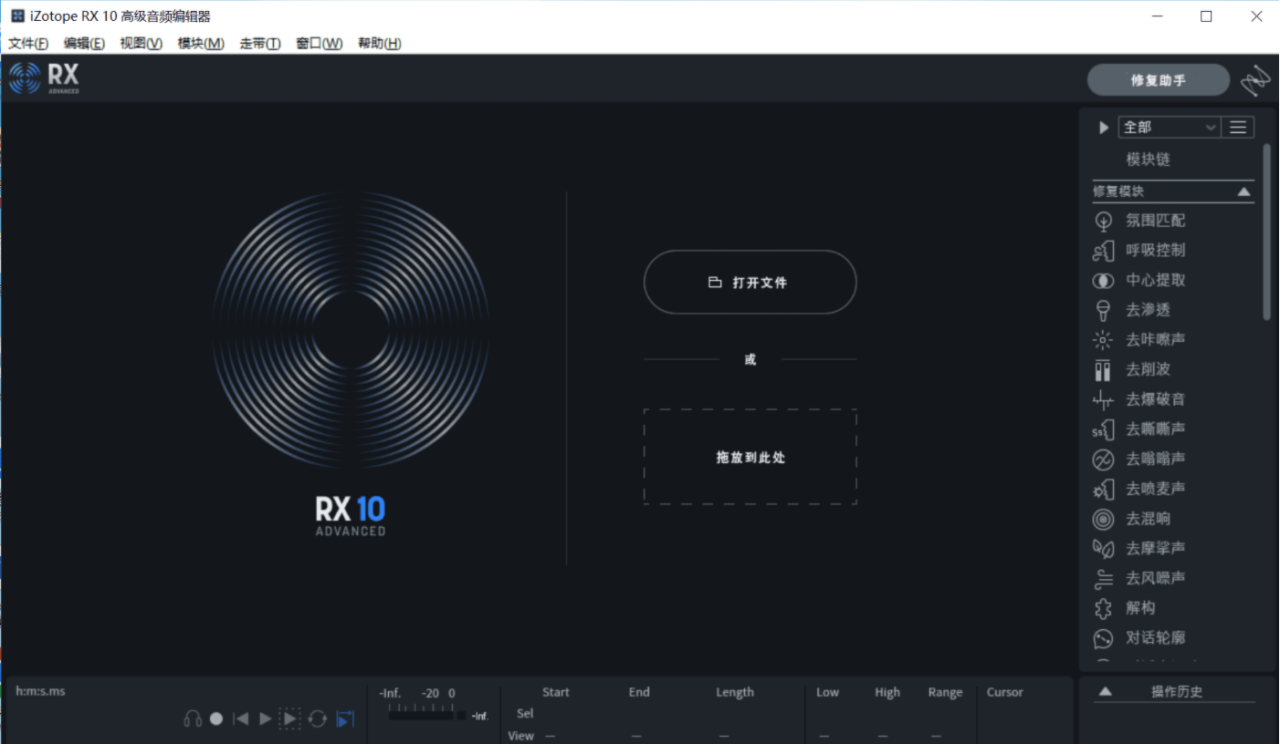
Task: Open the Ambience Match (氛围匹配) module icon
Action: [1103, 220]
